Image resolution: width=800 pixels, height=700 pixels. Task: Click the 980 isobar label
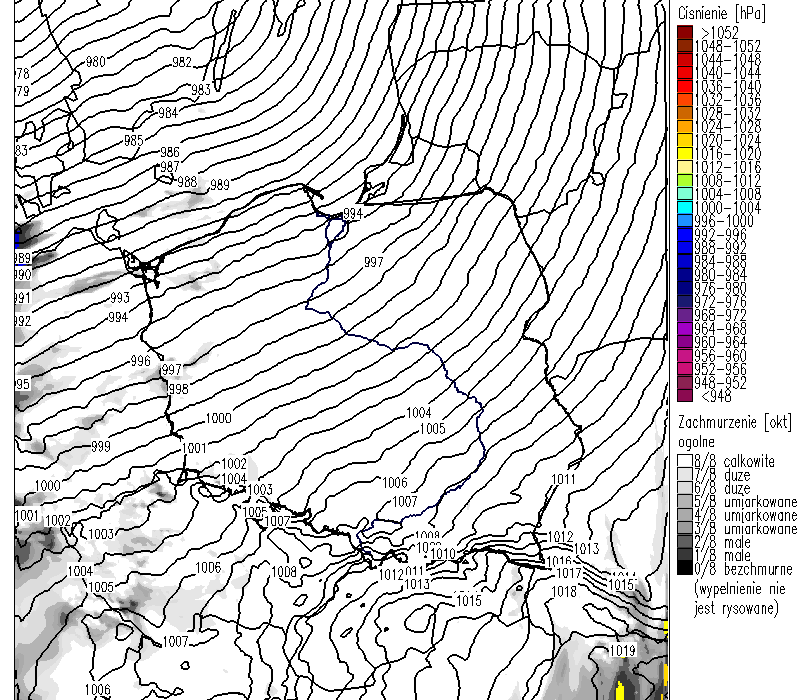click(x=96, y=62)
